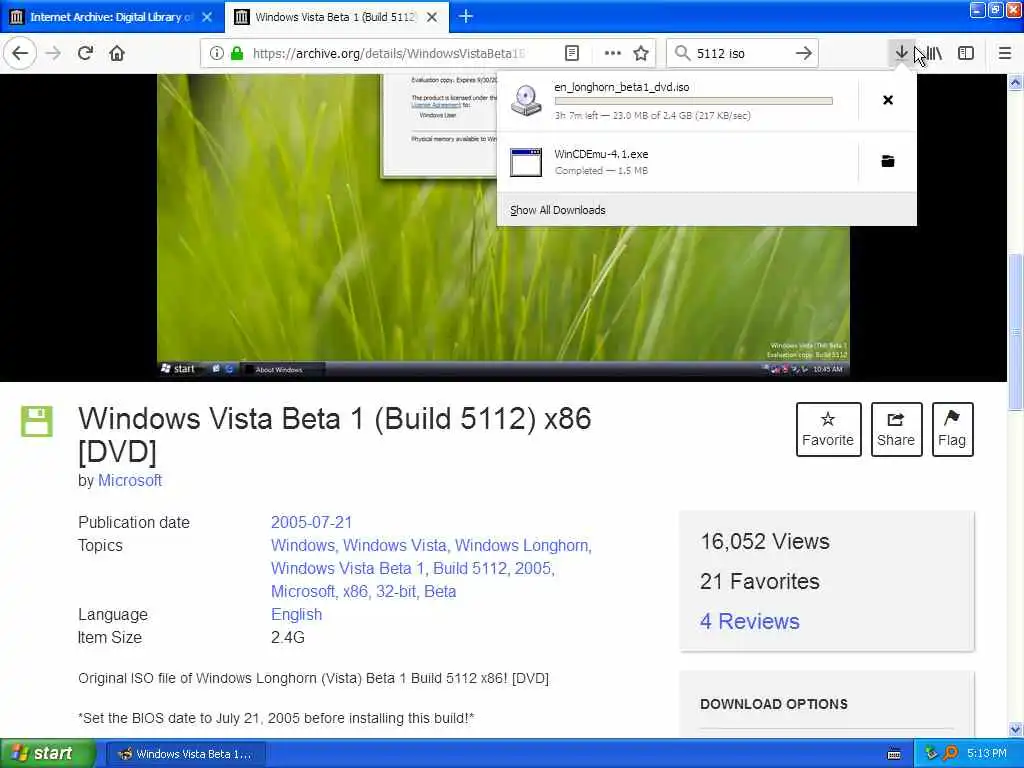This screenshot has height=768, width=1024.
Task: Open the Library bookshelf icon
Action: [x=934, y=53]
